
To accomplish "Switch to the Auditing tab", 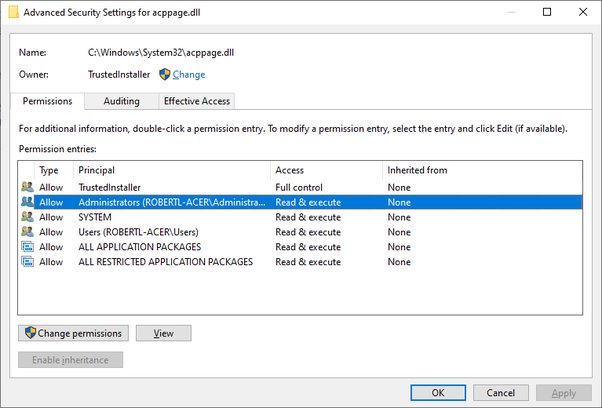I will (121, 101).
